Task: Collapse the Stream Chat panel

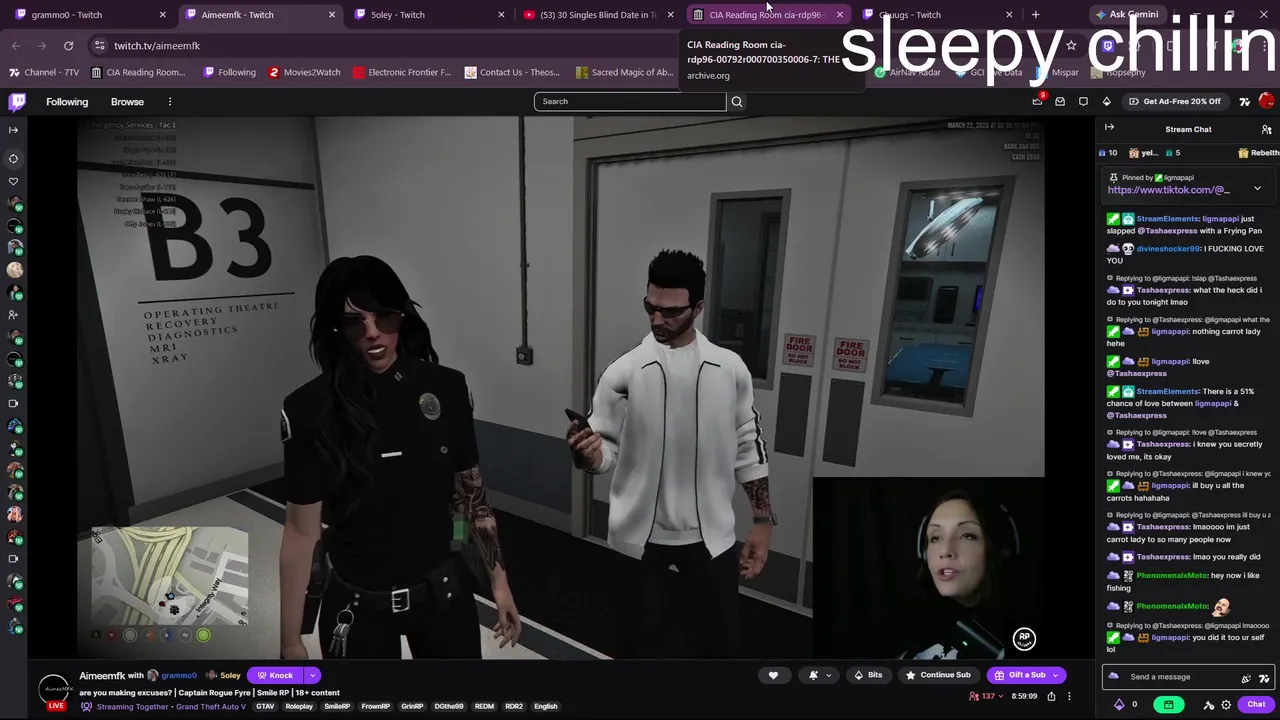Action: (1109, 128)
